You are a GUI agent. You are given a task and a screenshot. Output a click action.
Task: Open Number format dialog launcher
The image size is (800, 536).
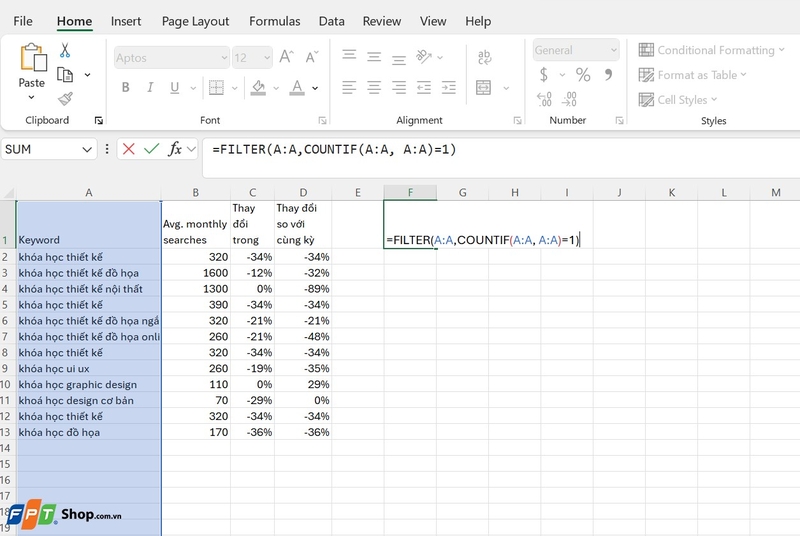(x=619, y=120)
